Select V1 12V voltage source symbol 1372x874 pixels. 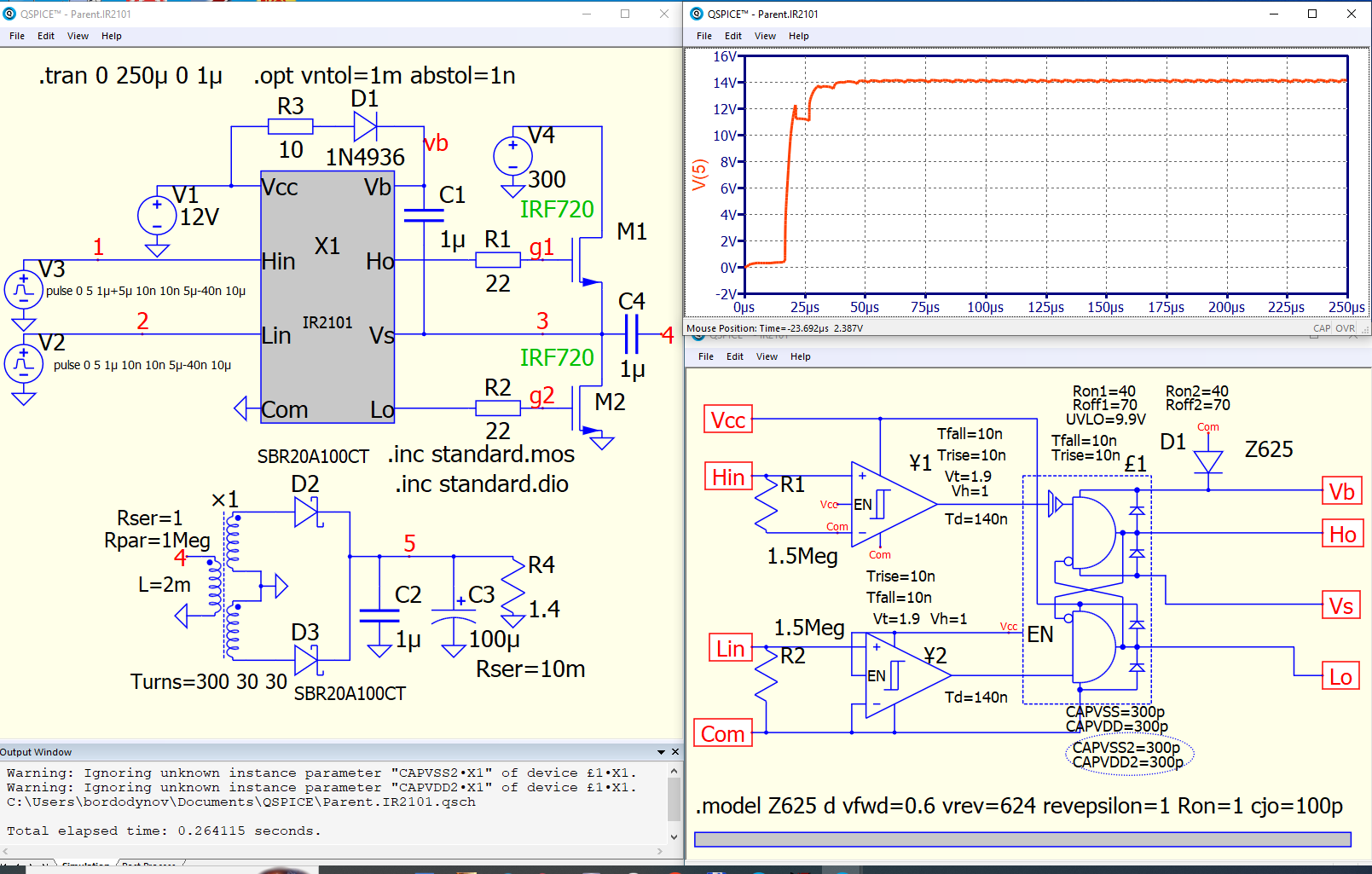point(157,216)
